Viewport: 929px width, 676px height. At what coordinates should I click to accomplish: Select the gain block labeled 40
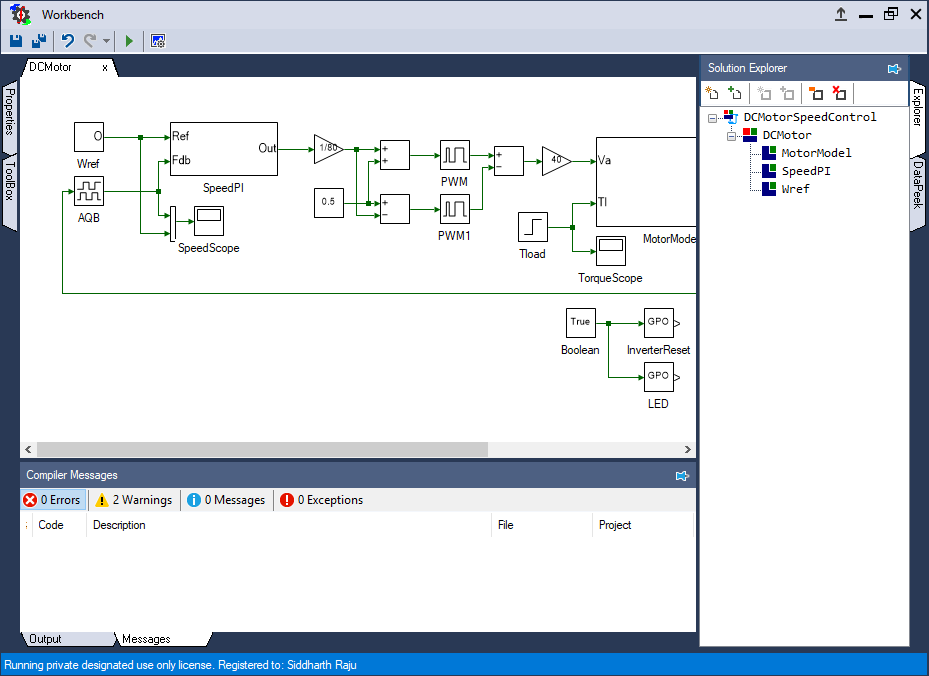tap(557, 161)
